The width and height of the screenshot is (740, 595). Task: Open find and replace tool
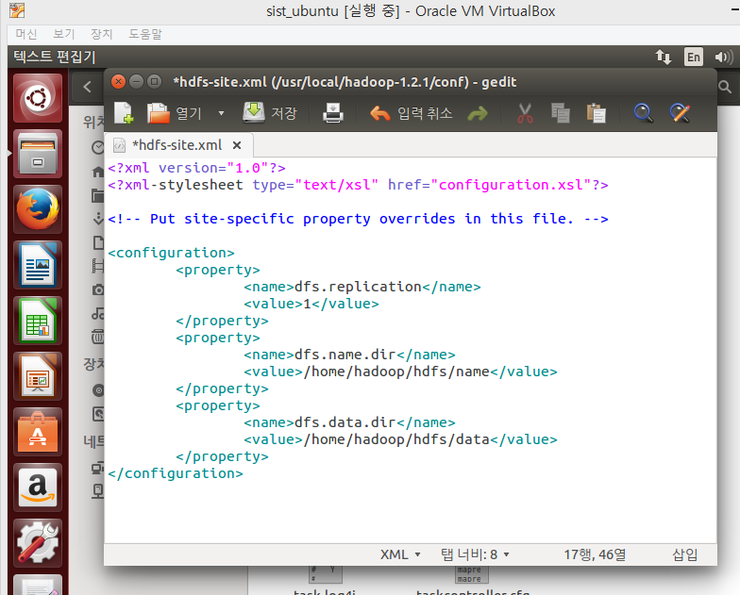[680, 113]
